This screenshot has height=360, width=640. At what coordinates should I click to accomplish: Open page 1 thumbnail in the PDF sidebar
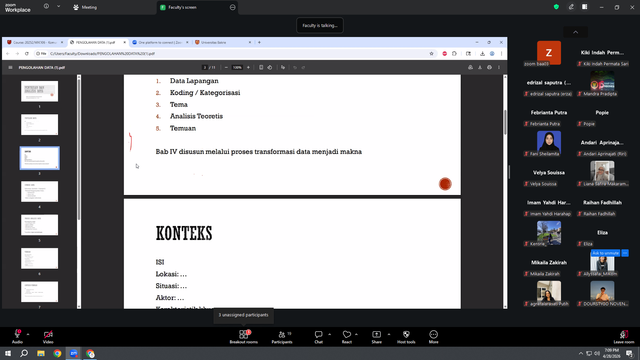pyautogui.click(x=40, y=91)
